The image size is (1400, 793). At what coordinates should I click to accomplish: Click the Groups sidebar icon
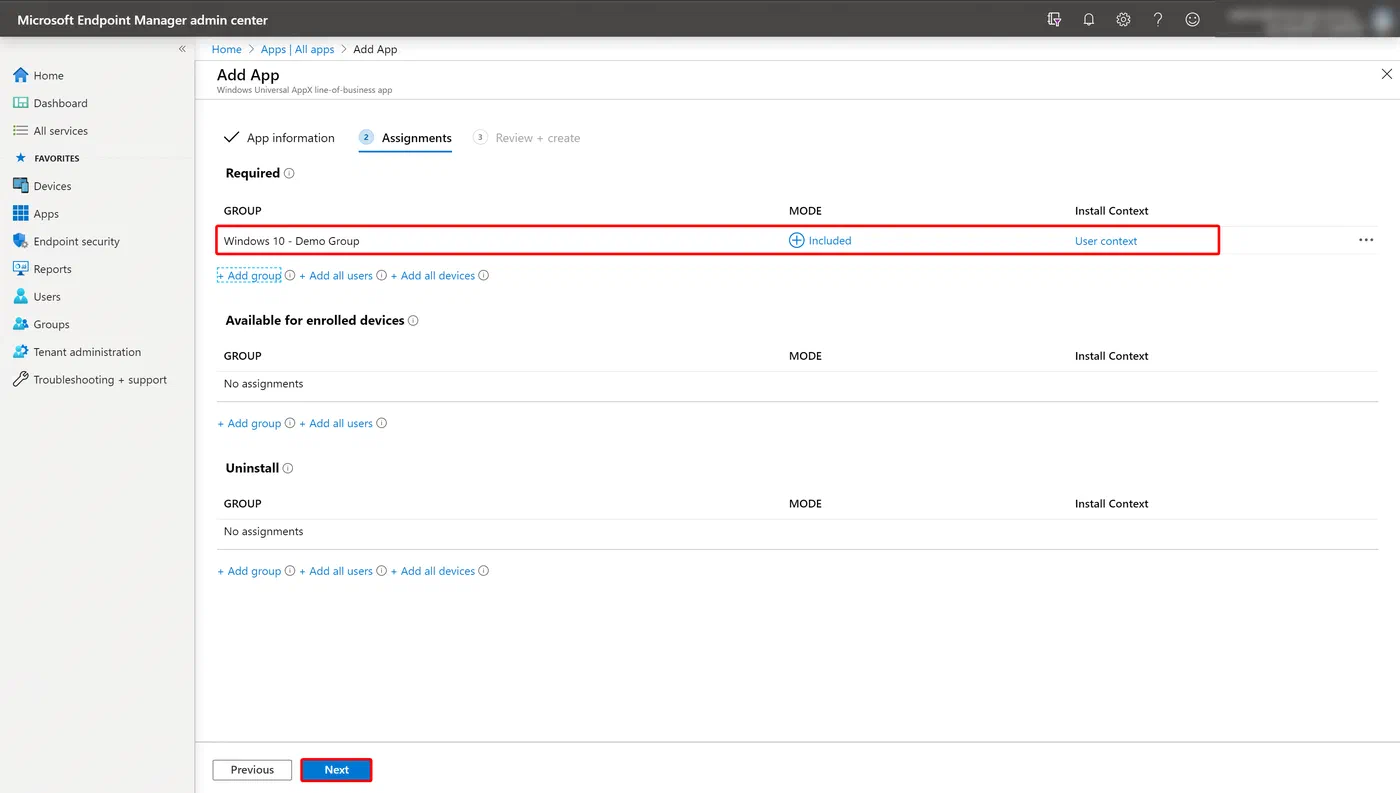pyautogui.click(x=20, y=324)
